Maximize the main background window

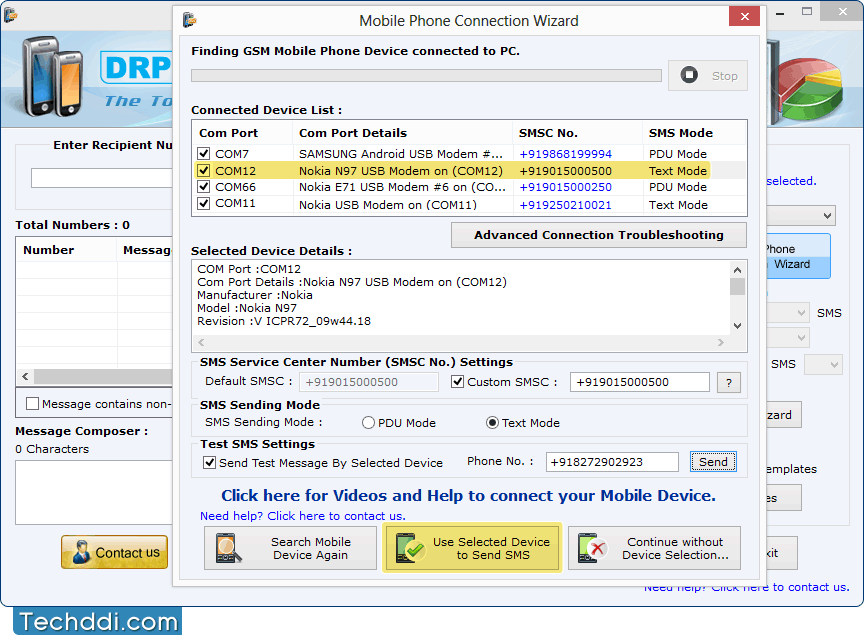click(807, 12)
